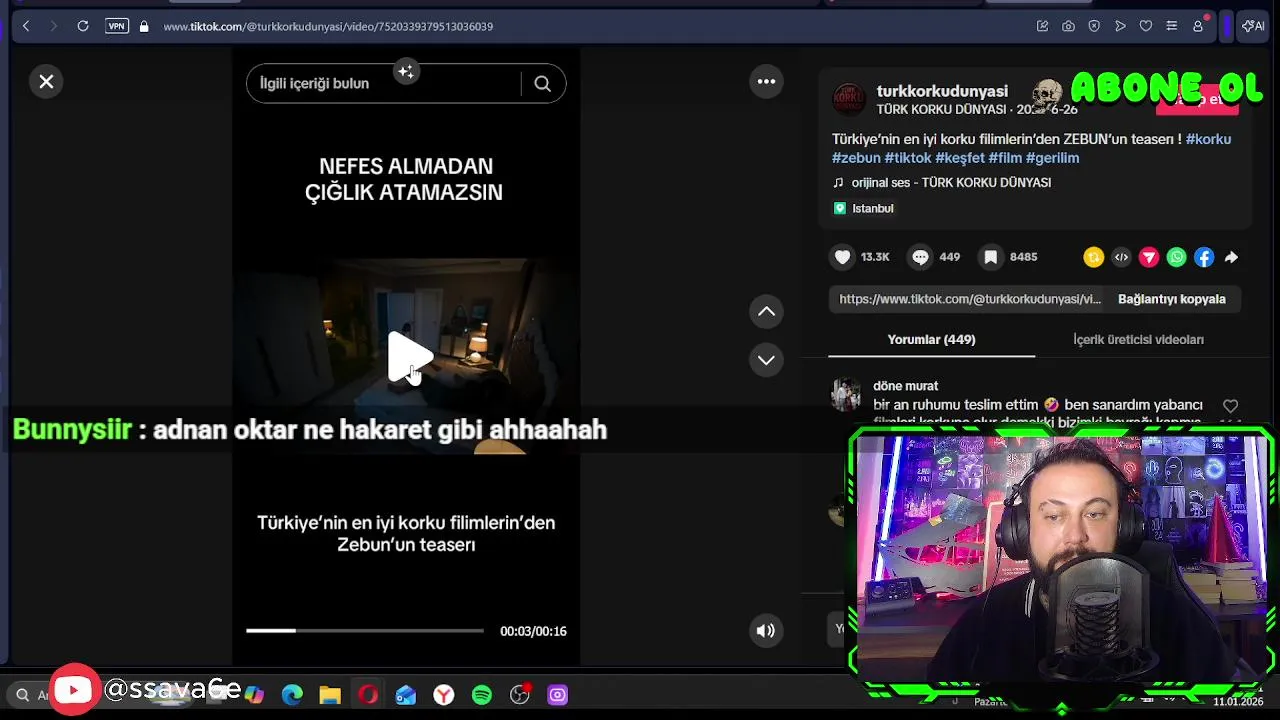Open the Outlook mail icon on the taskbar
Image resolution: width=1280 pixels, height=720 pixels.
(x=406, y=695)
